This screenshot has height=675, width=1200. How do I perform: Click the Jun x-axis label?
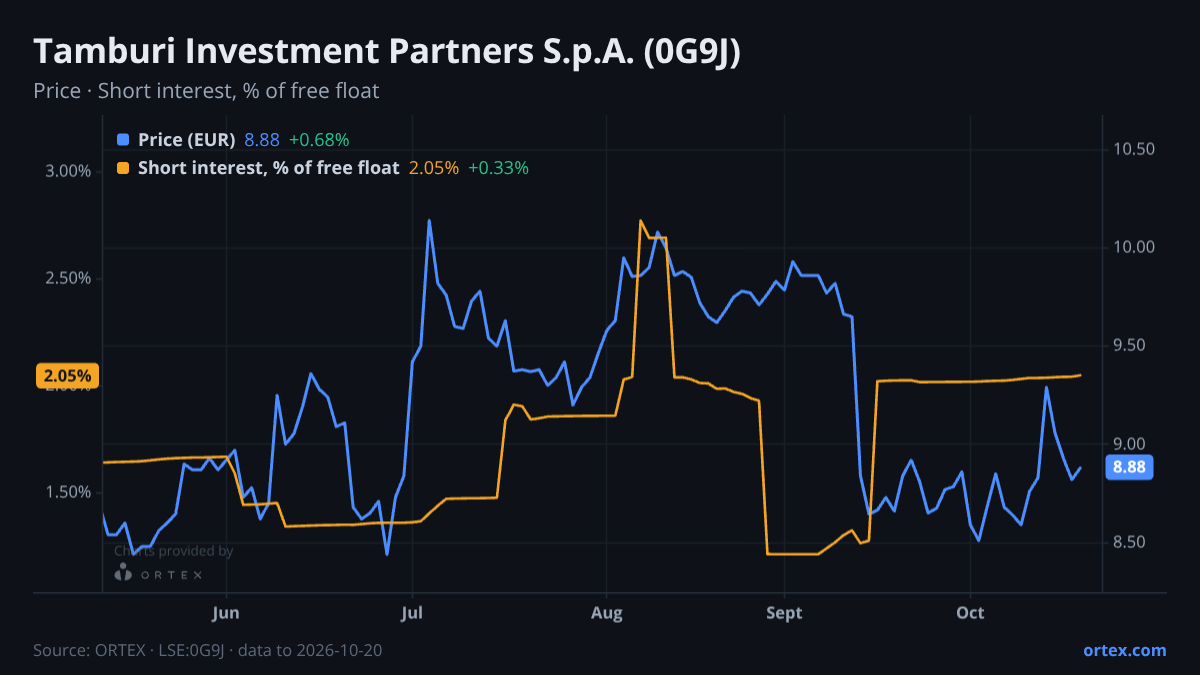click(x=226, y=613)
